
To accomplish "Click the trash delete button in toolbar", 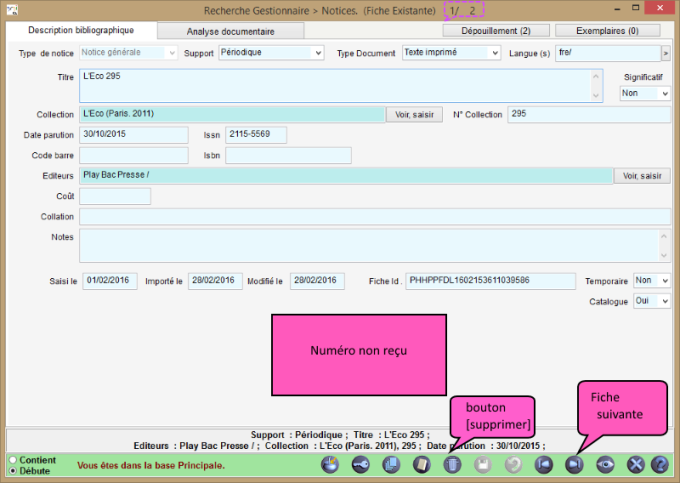I will tap(452, 464).
